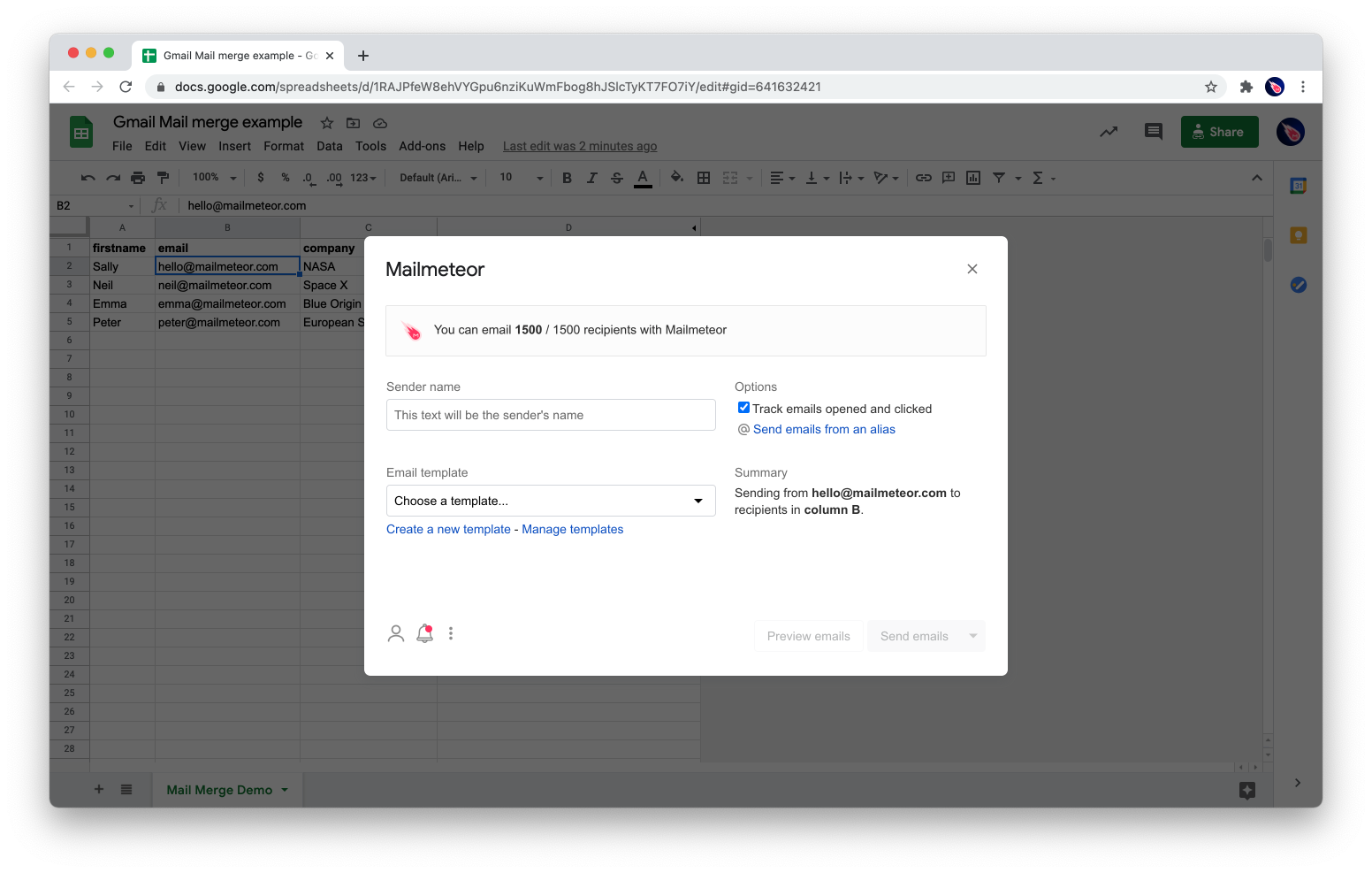Click the move to folder icon
Viewport: 1372px width, 873px height.
(354, 123)
